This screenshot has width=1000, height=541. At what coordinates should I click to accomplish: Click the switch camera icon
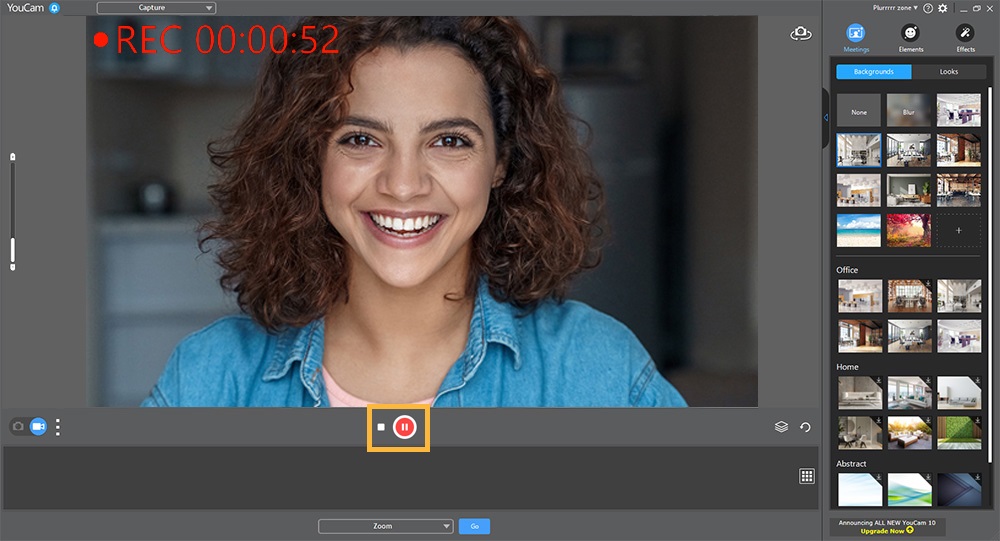(801, 34)
